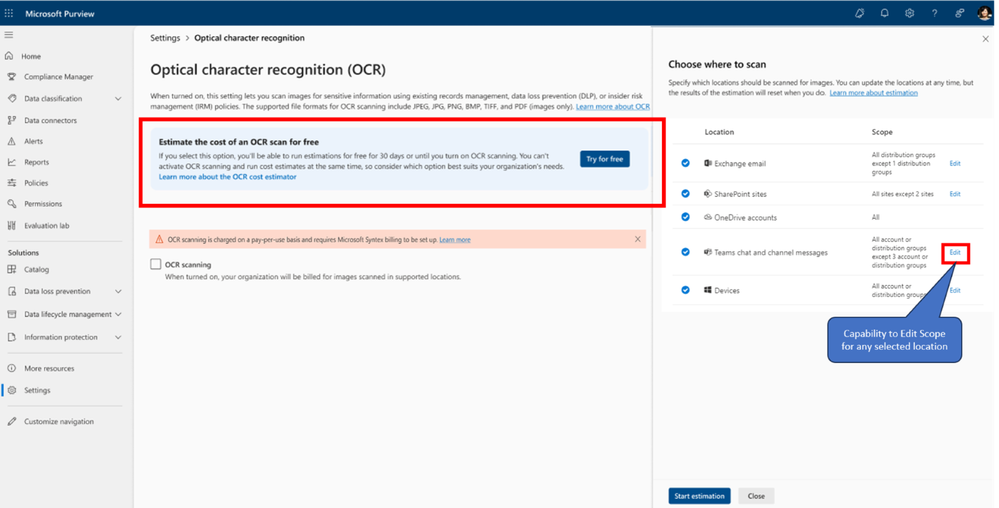This screenshot has height=508, width=999.
Task: Open Learn more about OCR link
Action: click(612, 106)
